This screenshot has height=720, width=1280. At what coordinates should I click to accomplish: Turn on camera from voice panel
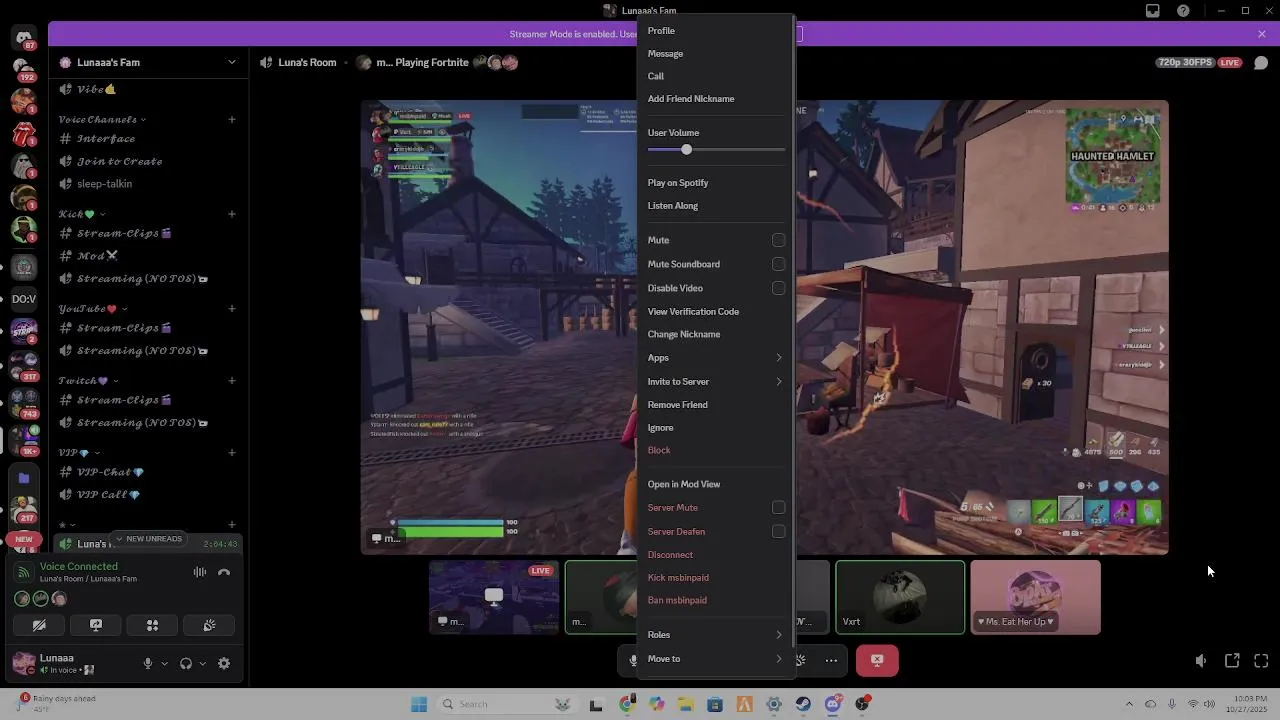pyautogui.click(x=39, y=625)
